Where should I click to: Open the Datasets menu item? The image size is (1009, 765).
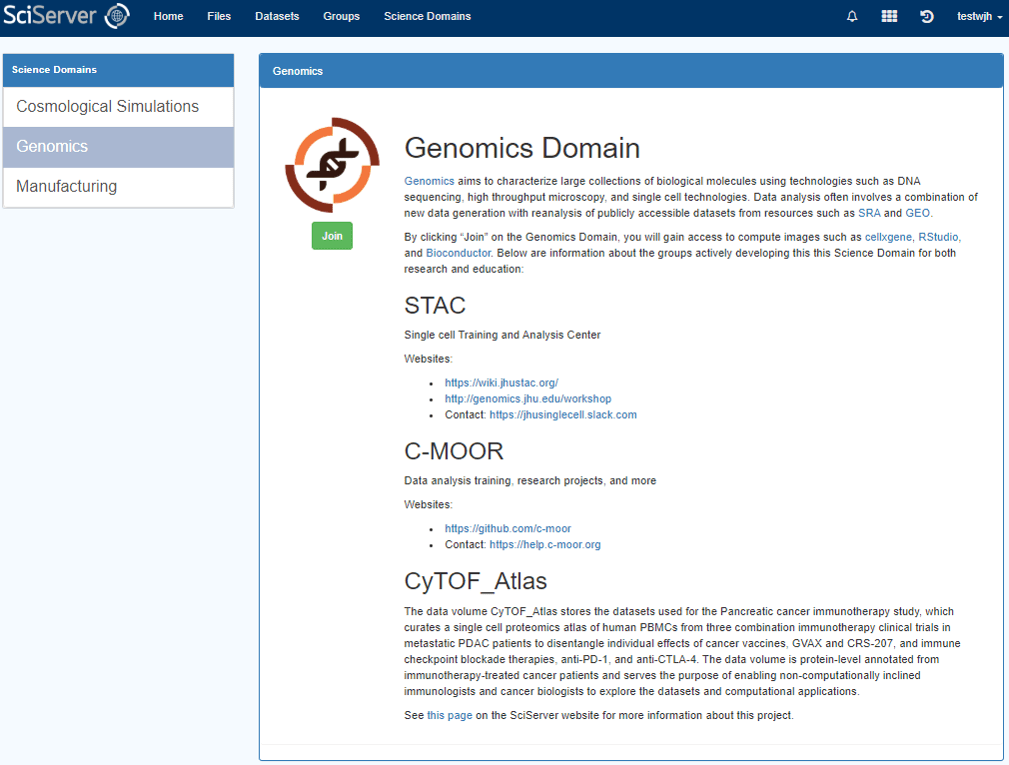click(x=277, y=17)
